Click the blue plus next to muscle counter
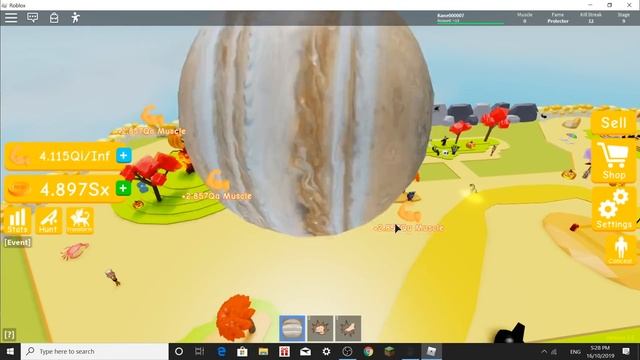Viewport: 640px width, 360px height. (124, 156)
